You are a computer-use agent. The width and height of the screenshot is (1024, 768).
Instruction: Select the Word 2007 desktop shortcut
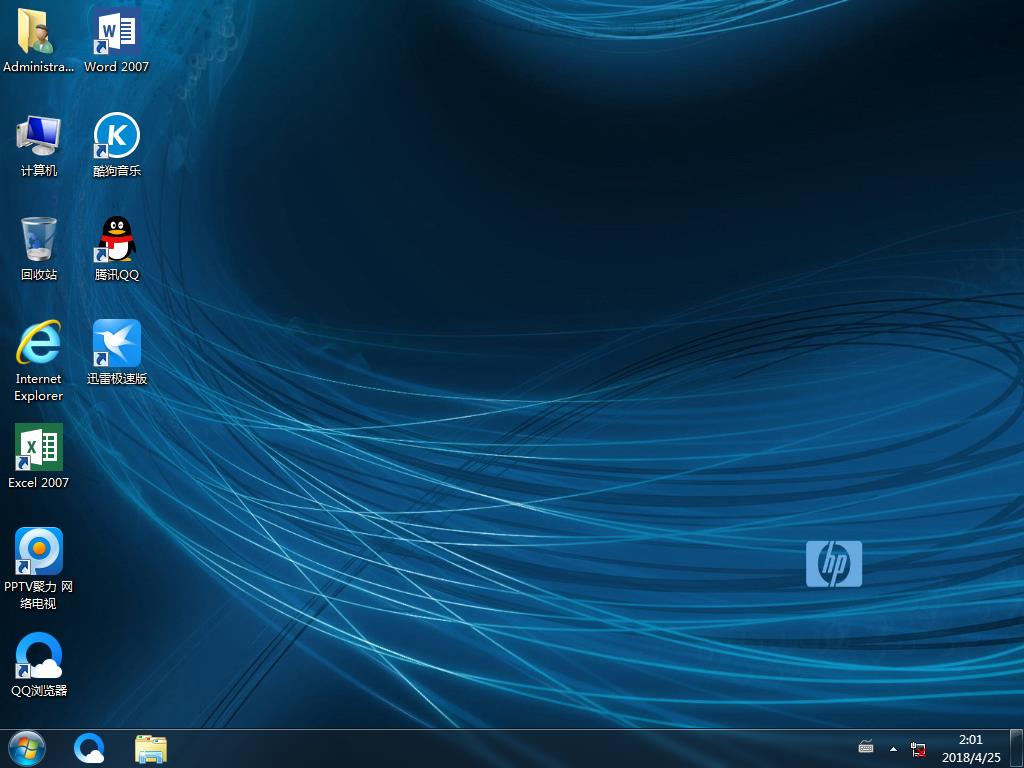pyautogui.click(x=116, y=39)
